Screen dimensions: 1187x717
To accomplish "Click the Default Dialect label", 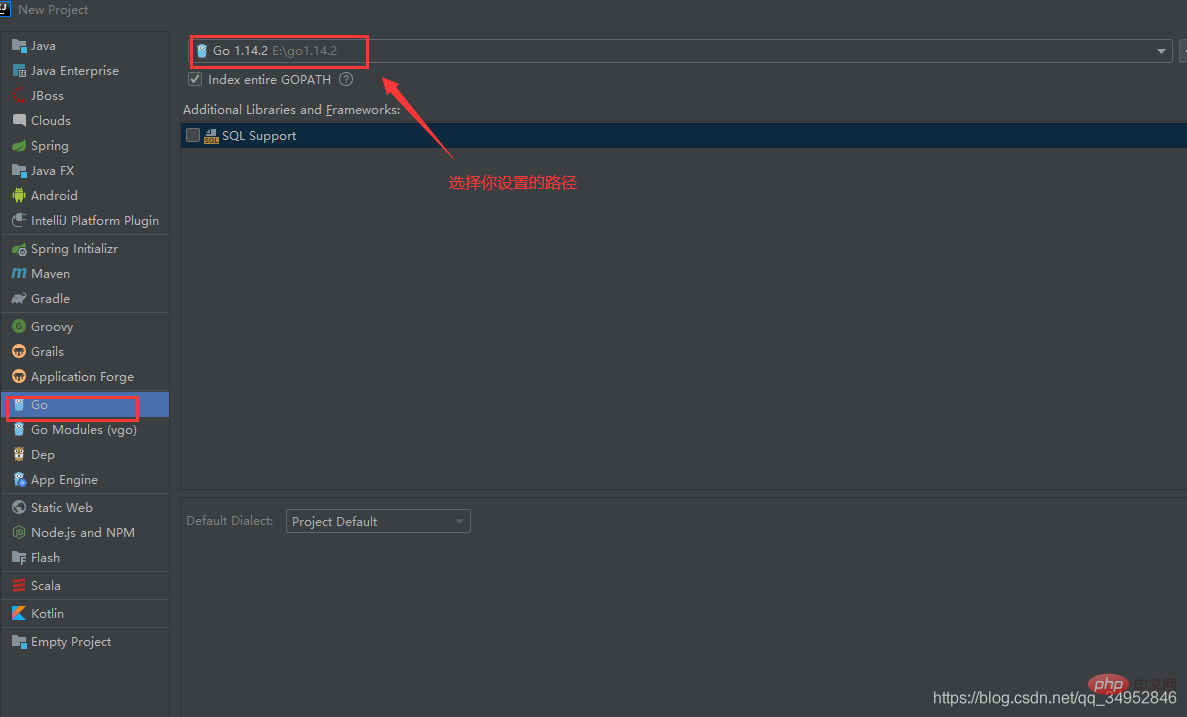I will coord(229,521).
